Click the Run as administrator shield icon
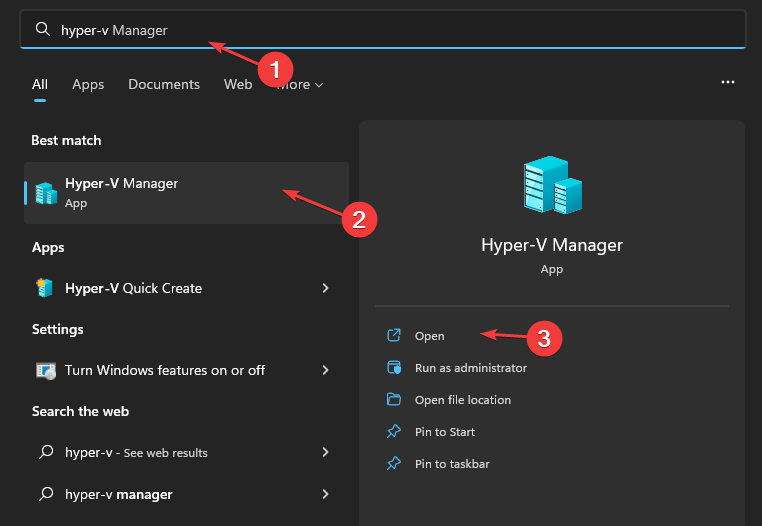This screenshot has height=526, width=762. click(x=394, y=368)
